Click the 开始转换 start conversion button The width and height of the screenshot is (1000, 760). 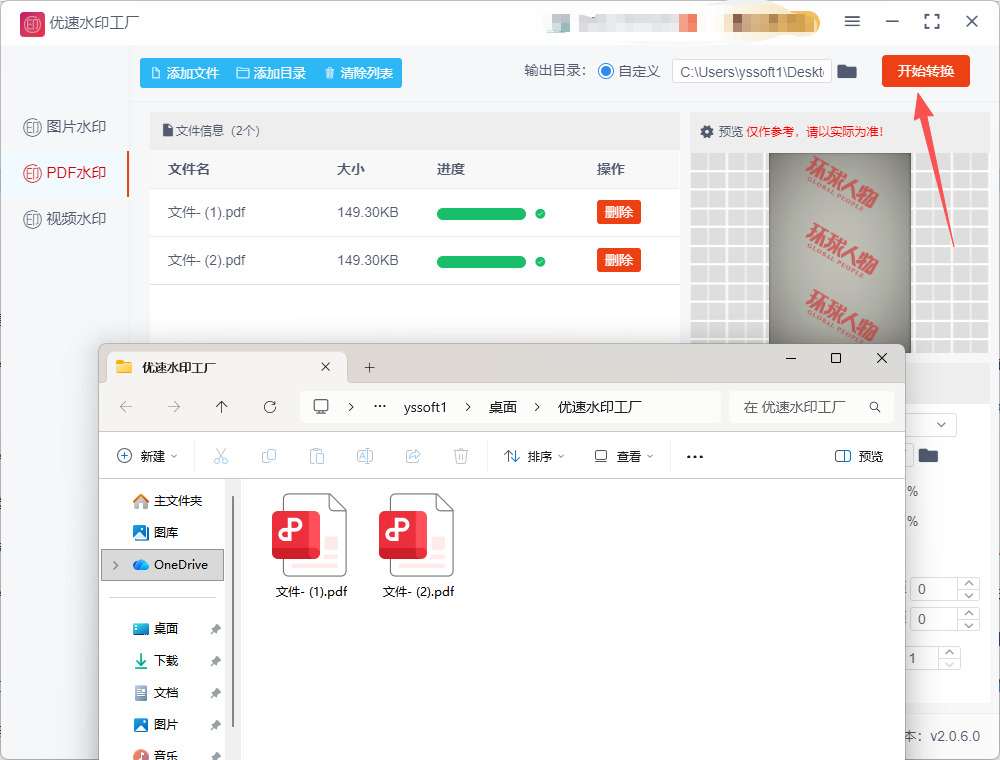[x=925, y=71]
